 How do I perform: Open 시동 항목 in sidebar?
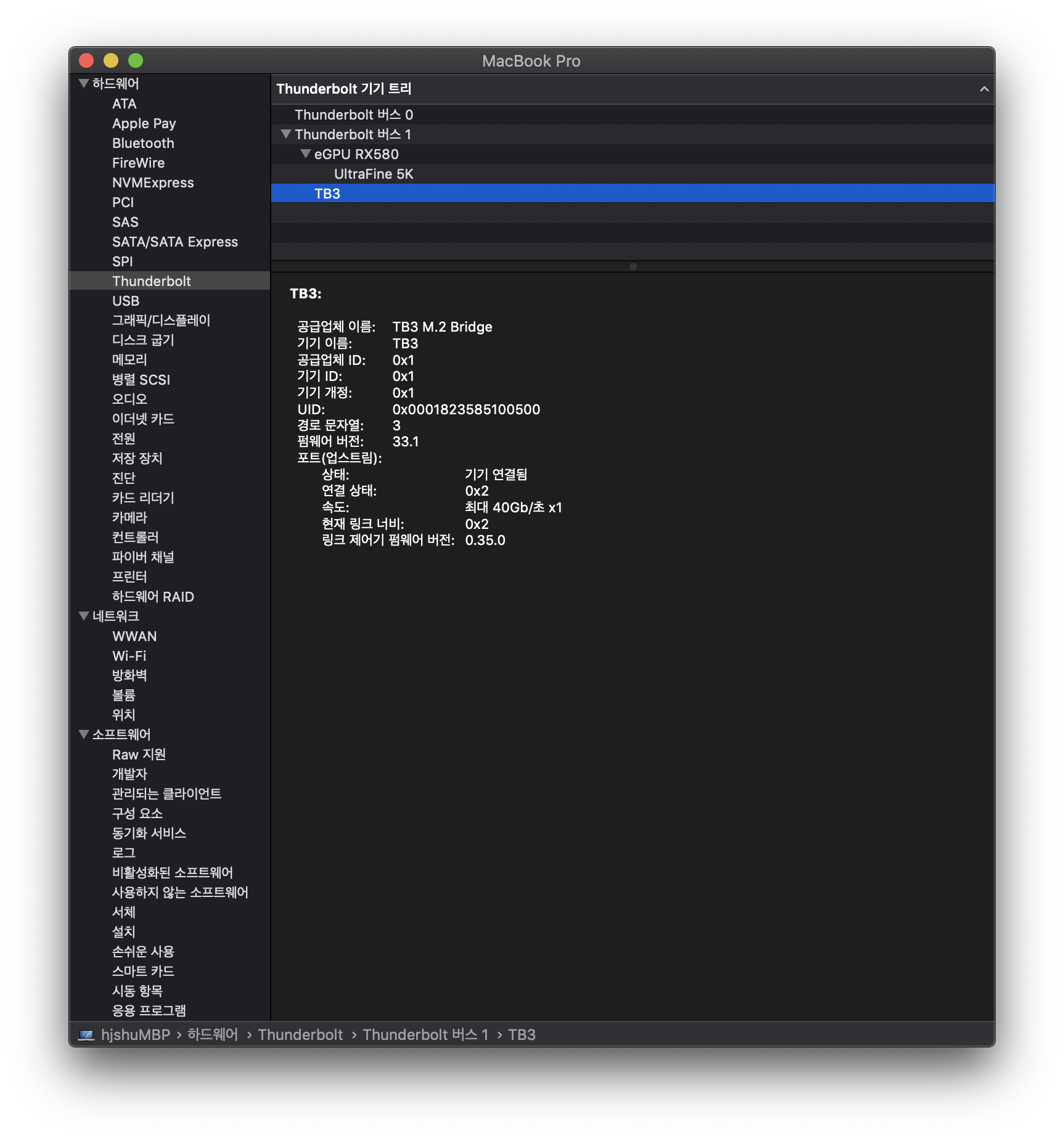click(x=137, y=991)
